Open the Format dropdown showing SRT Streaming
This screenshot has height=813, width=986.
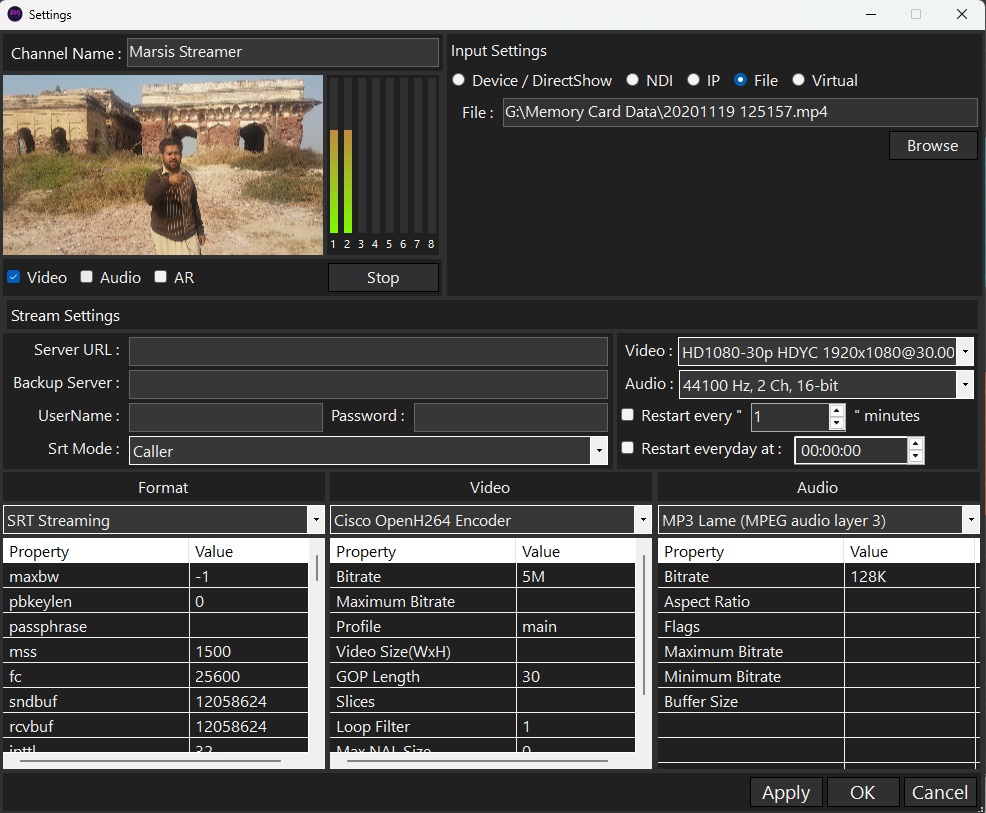[x=316, y=520]
